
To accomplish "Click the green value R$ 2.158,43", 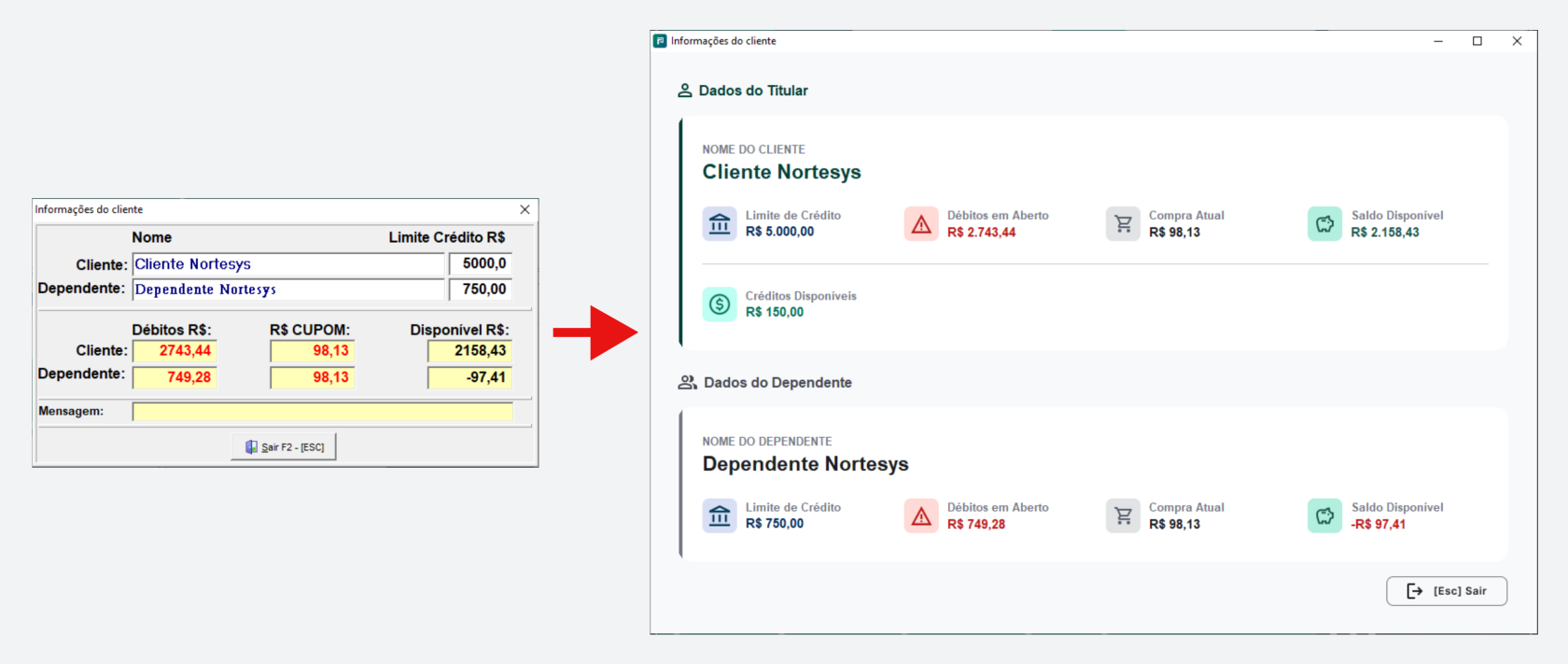I will pyautogui.click(x=1385, y=233).
